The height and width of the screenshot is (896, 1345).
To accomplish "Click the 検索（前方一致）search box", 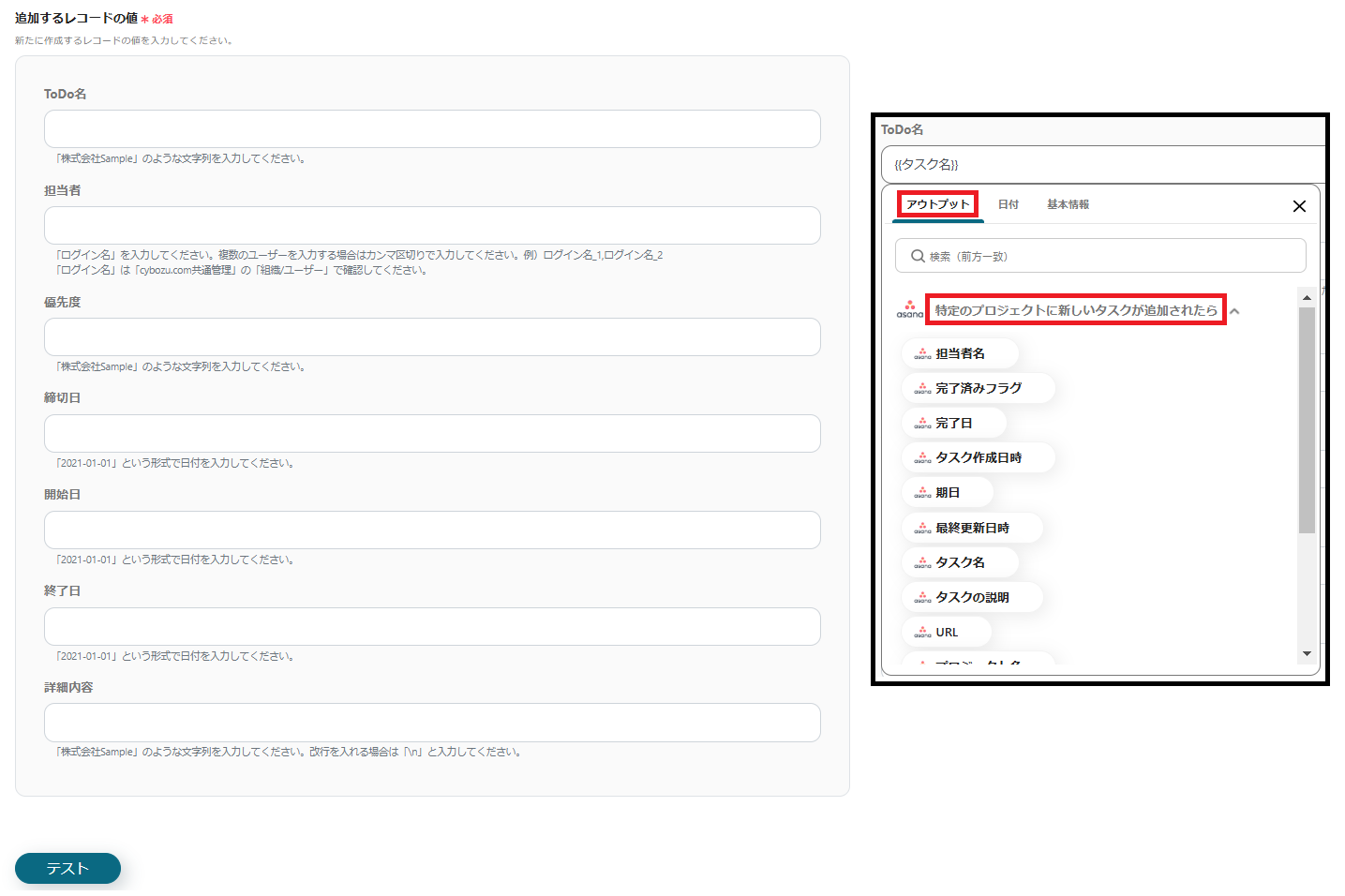I will coord(1100,256).
